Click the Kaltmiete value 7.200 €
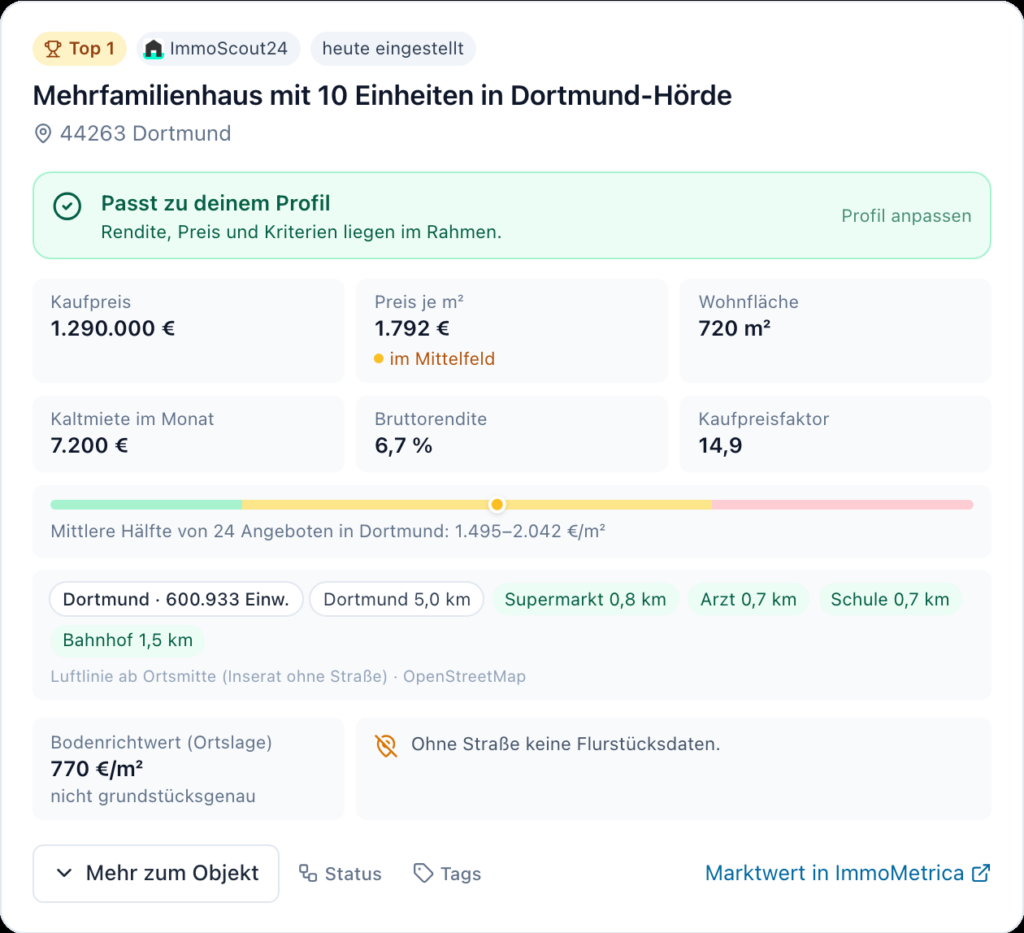Screen dimensions: 1024x933 [x=89, y=445]
